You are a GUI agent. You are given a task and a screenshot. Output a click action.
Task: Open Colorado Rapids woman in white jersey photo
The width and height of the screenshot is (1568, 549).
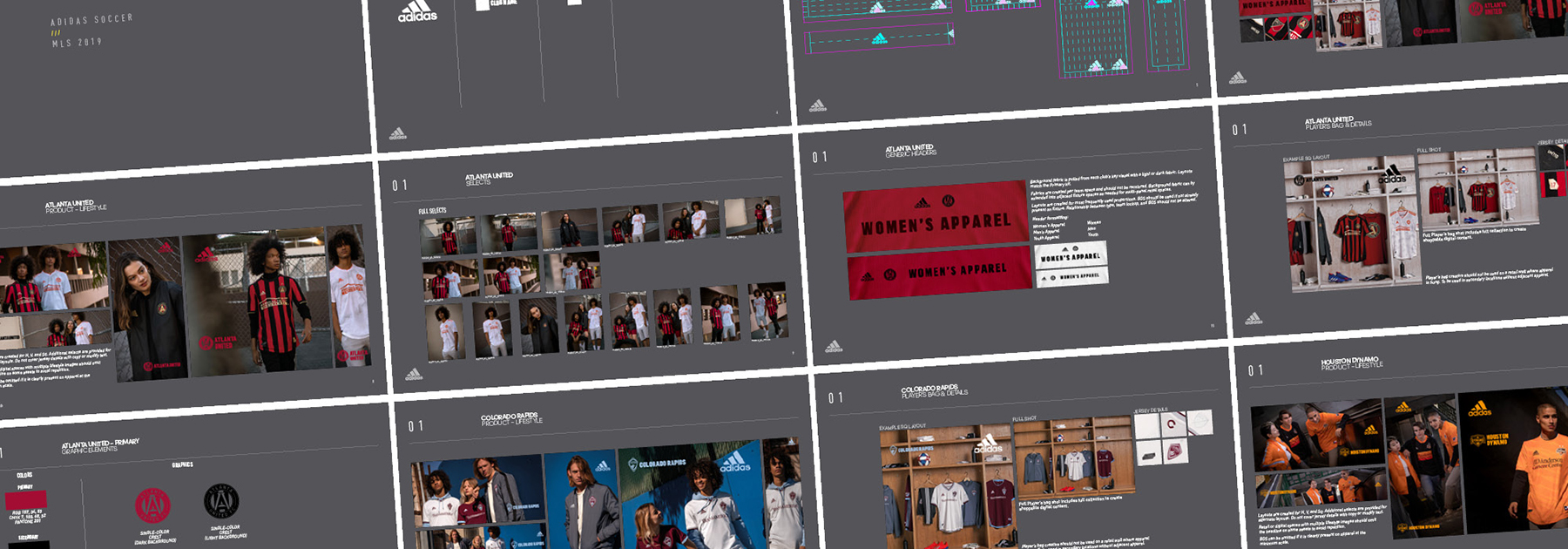pos(692,493)
